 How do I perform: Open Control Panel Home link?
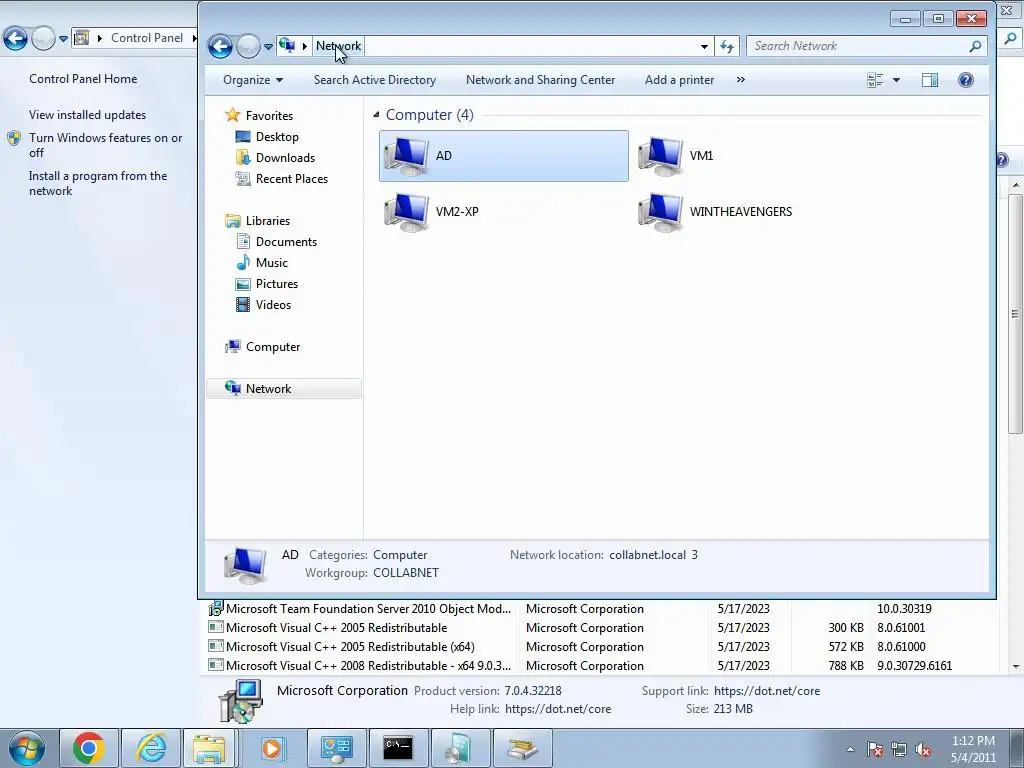[x=83, y=78]
